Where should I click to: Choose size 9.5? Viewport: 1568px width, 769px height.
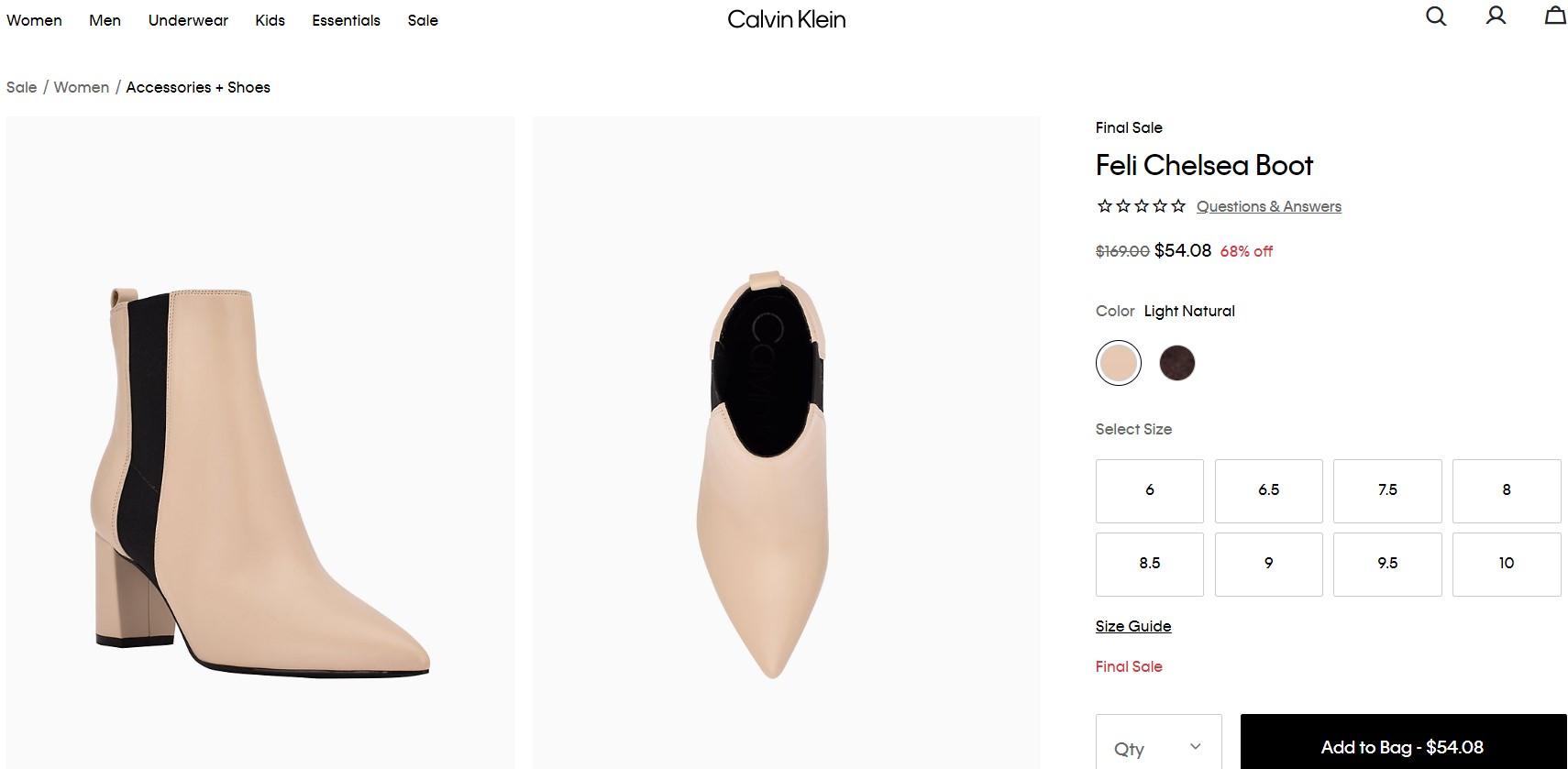tap(1386, 564)
